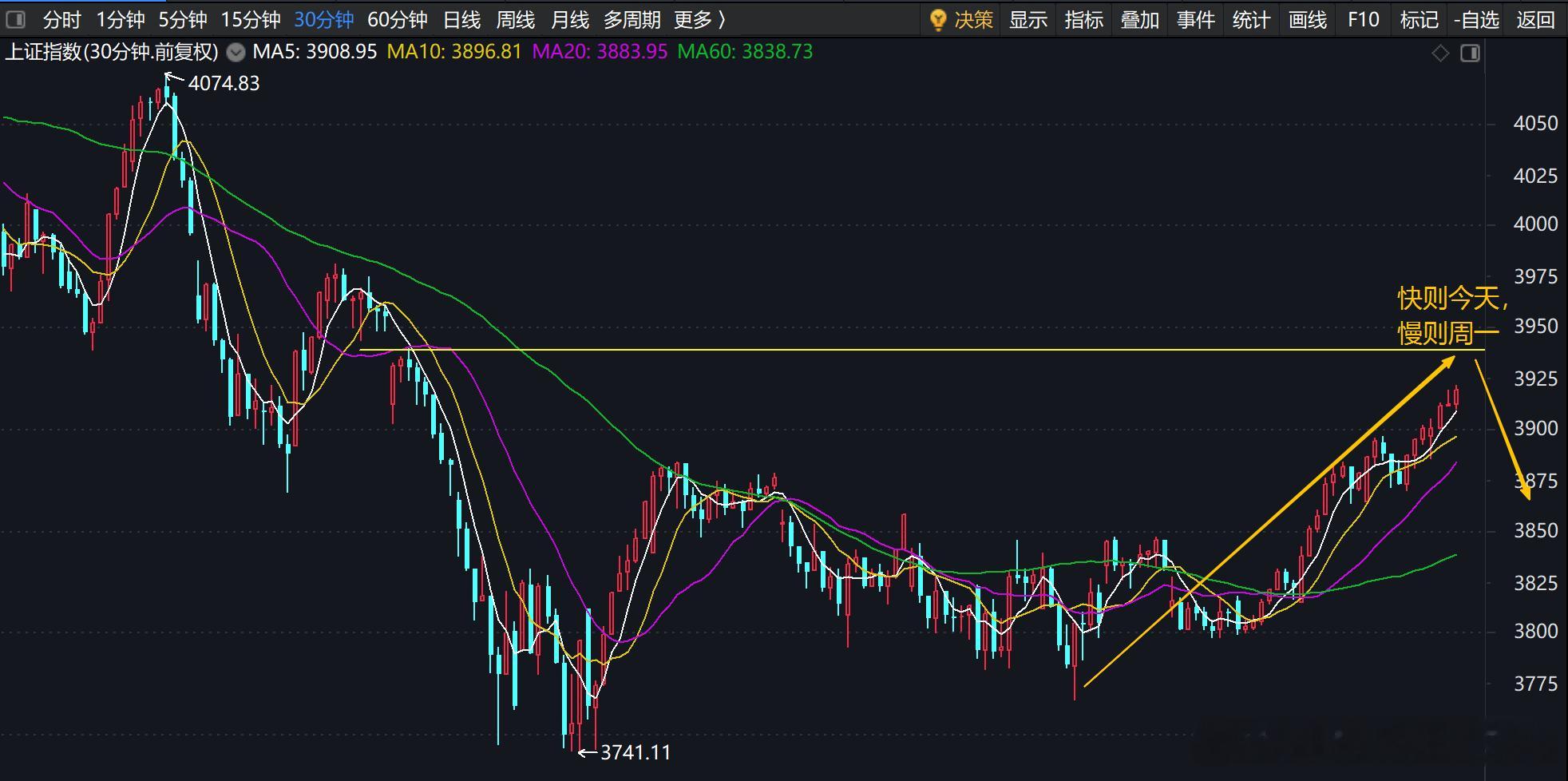
Task: Click the 3775 price axis label
Action: point(1535,684)
